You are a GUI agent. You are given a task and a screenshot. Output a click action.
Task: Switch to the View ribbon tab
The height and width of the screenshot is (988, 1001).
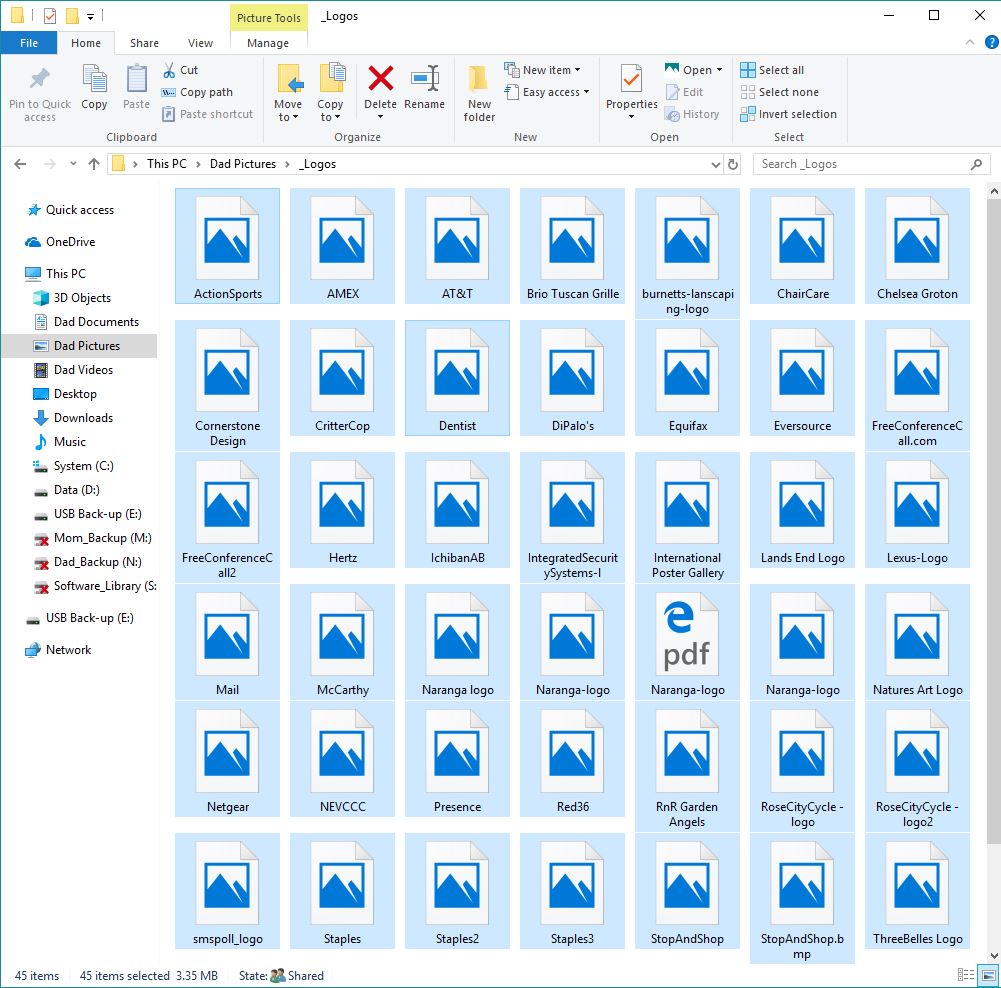point(200,43)
